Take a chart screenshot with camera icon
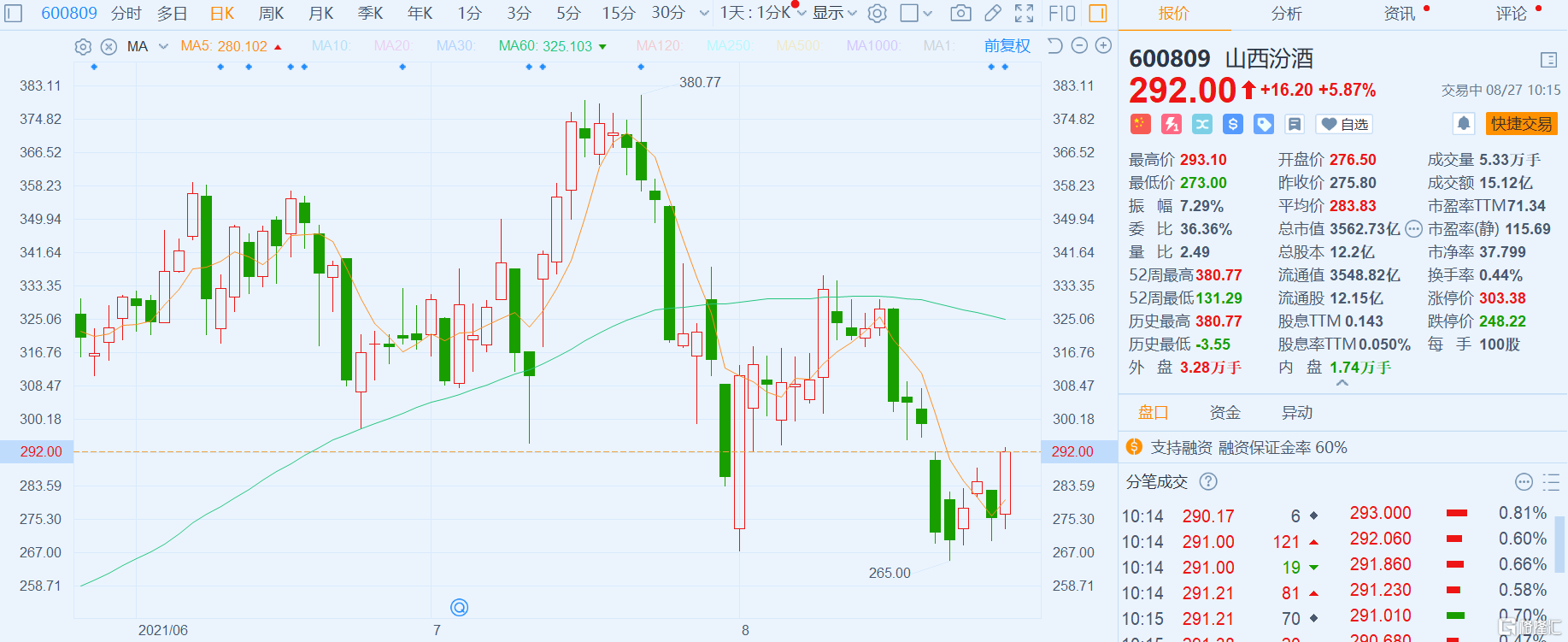This screenshot has width=1568, height=642. tap(960, 13)
